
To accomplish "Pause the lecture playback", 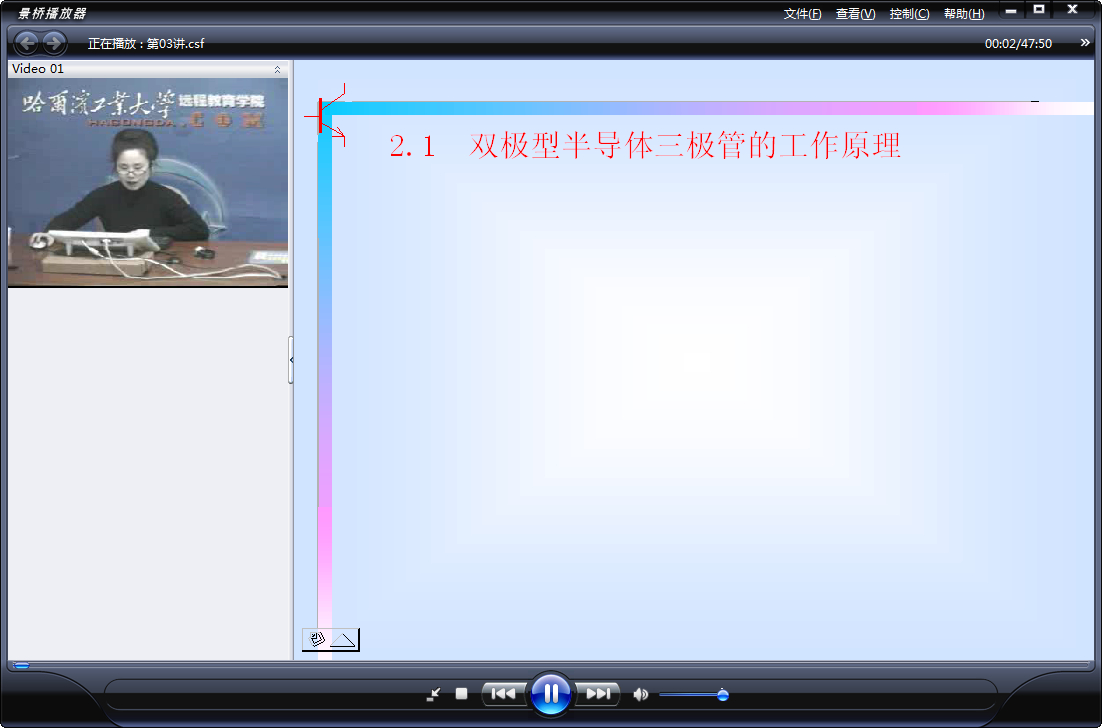I will [551, 694].
